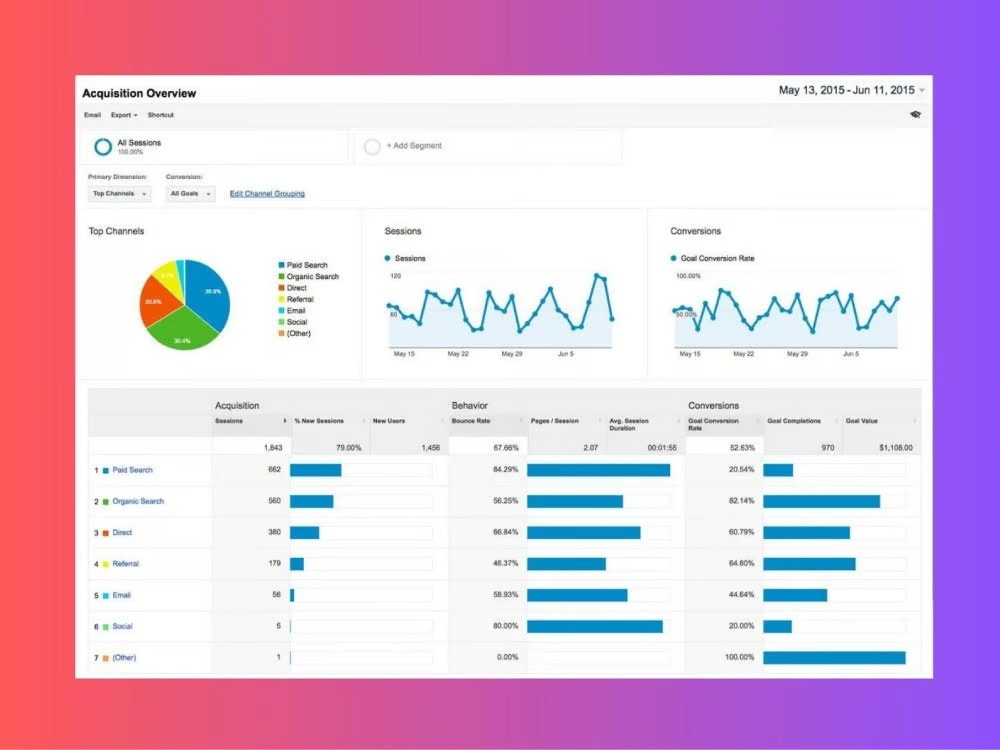Open the Top Channels primary dimension dropdown
The image size is (1000, 750).
click(x=119, y=194)
